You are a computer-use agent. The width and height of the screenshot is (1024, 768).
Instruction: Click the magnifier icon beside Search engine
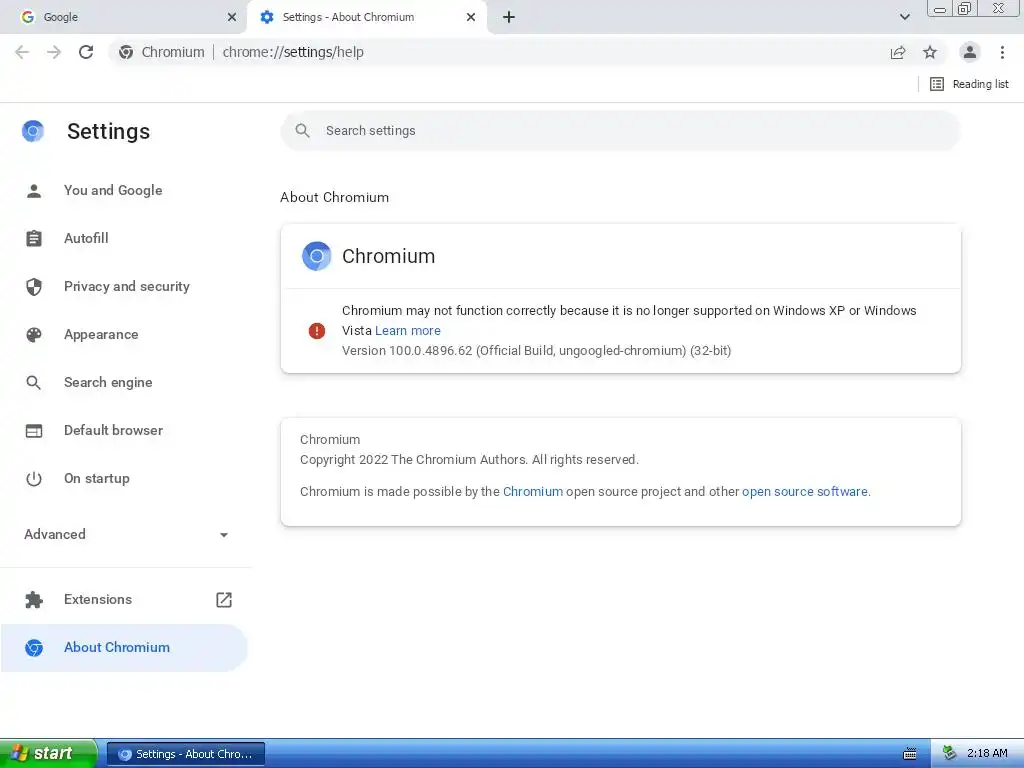33,383
